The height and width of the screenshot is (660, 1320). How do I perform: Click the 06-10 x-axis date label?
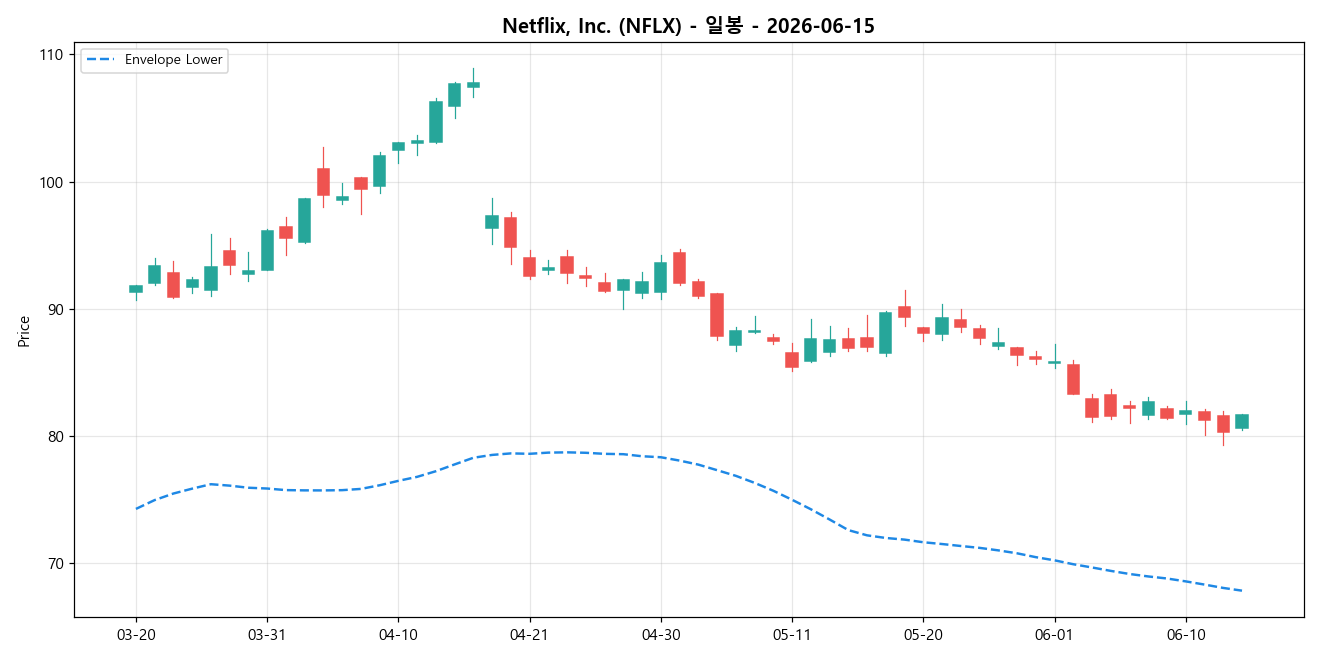click(x=1185, y=634)
